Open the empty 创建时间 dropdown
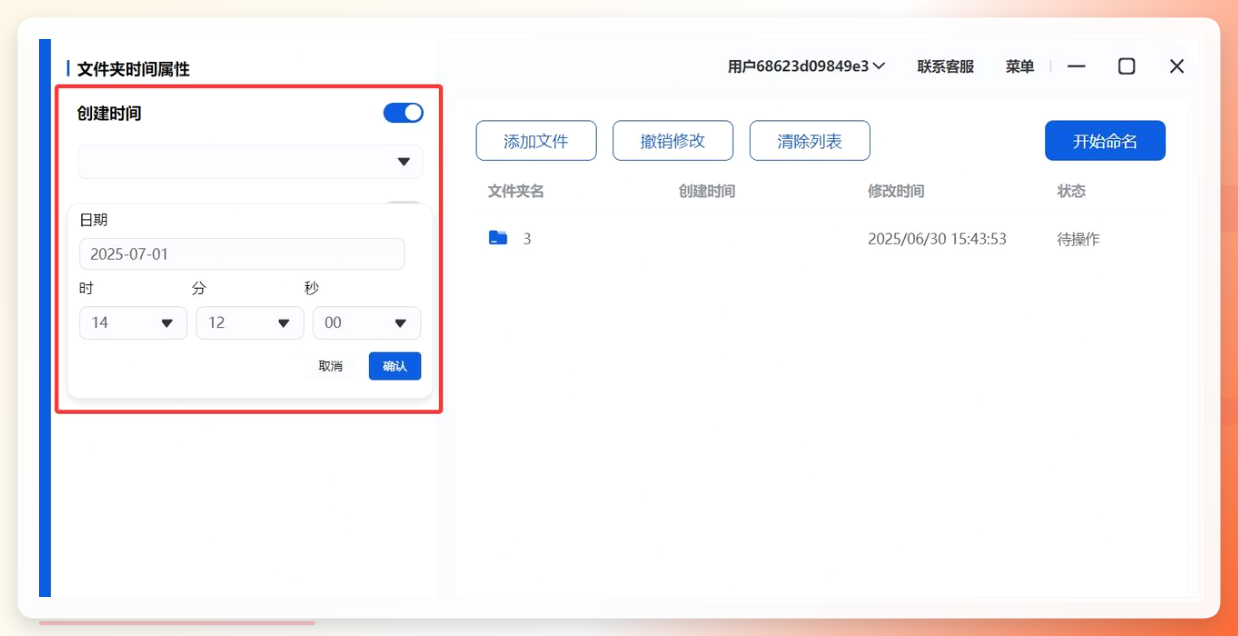This screenshot has width=1238, height=636. point(250,162)
